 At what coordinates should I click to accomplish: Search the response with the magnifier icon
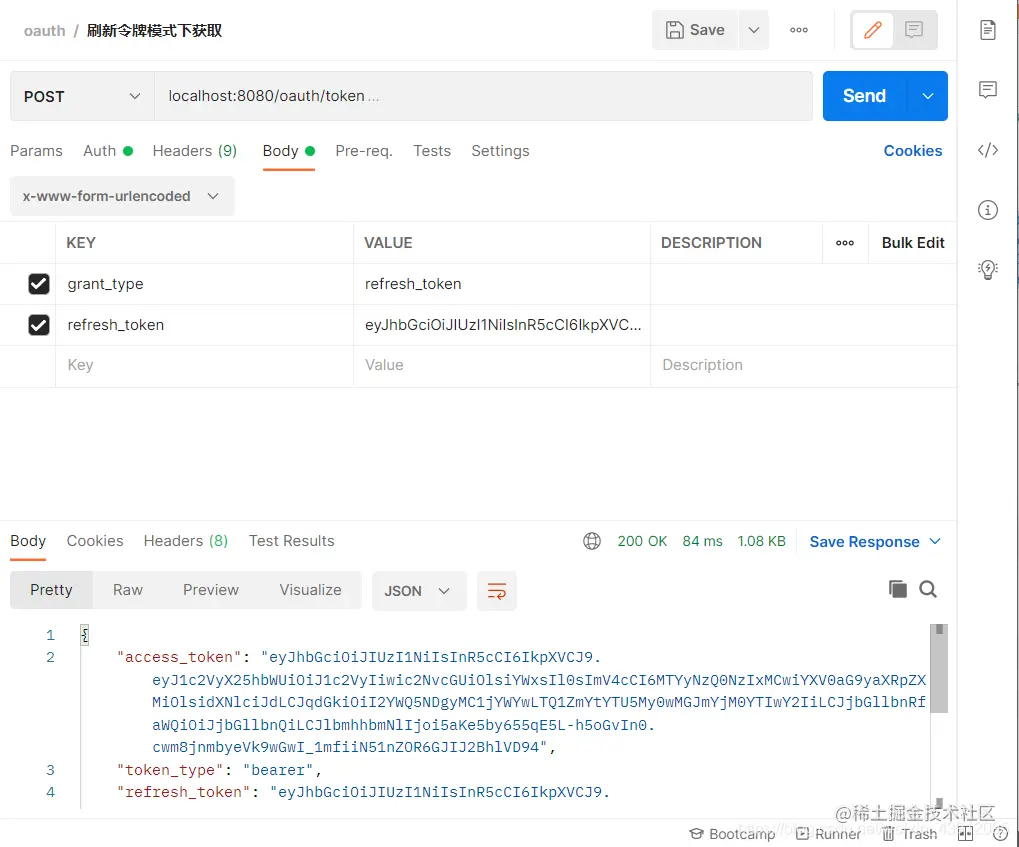pos(928,589)
